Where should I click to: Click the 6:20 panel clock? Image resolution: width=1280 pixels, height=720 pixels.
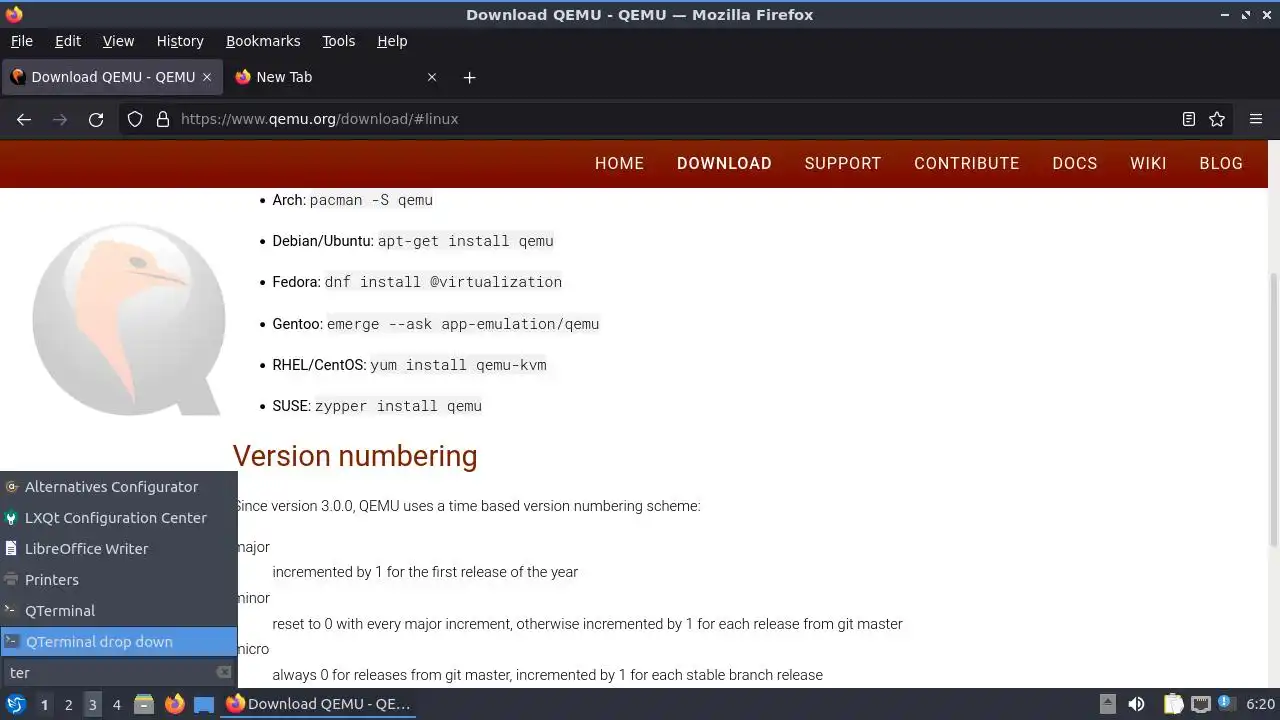(x=1260, y=704)
